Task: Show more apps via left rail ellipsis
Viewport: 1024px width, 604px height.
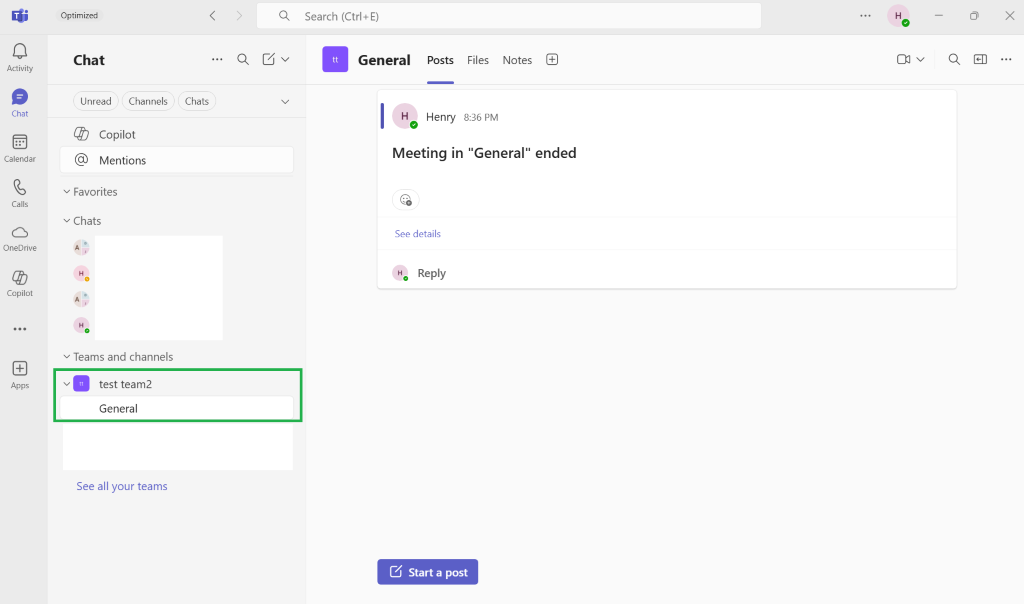Action: tap(20, 329)
